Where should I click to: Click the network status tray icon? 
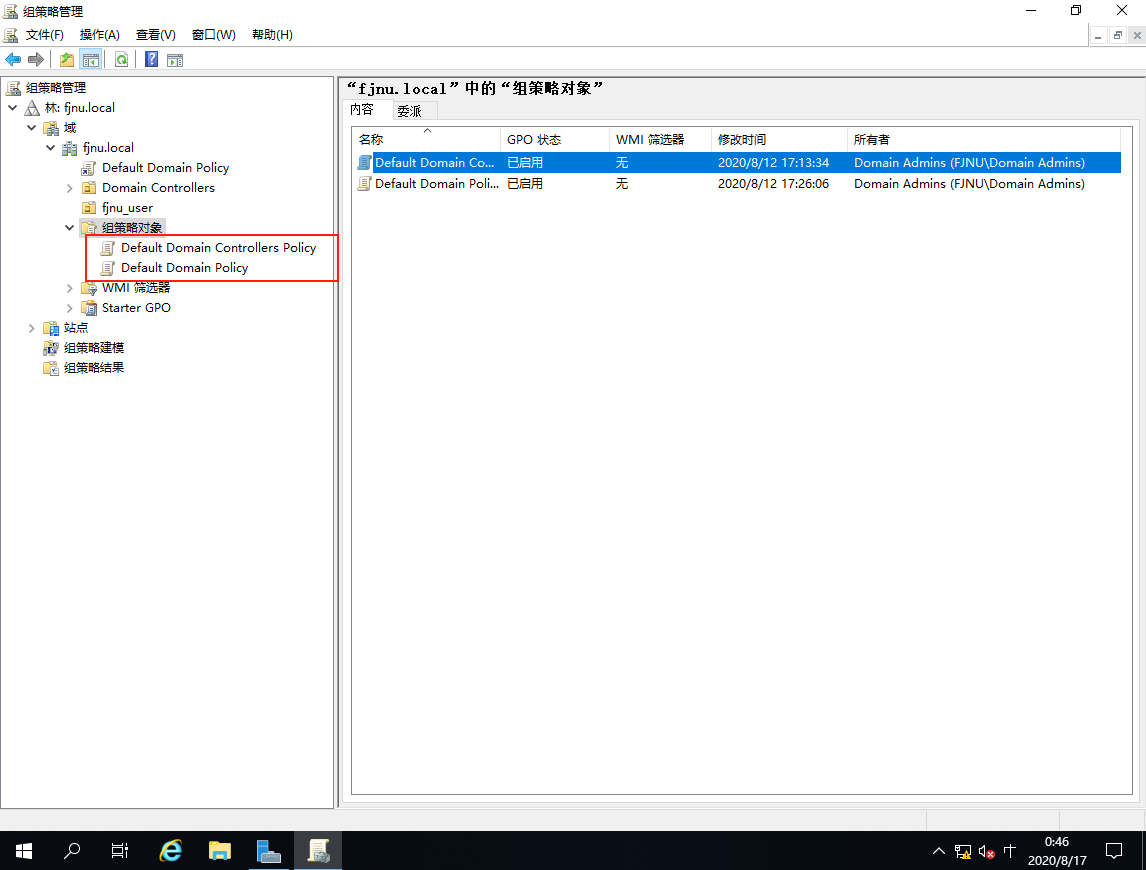point(963,851)
